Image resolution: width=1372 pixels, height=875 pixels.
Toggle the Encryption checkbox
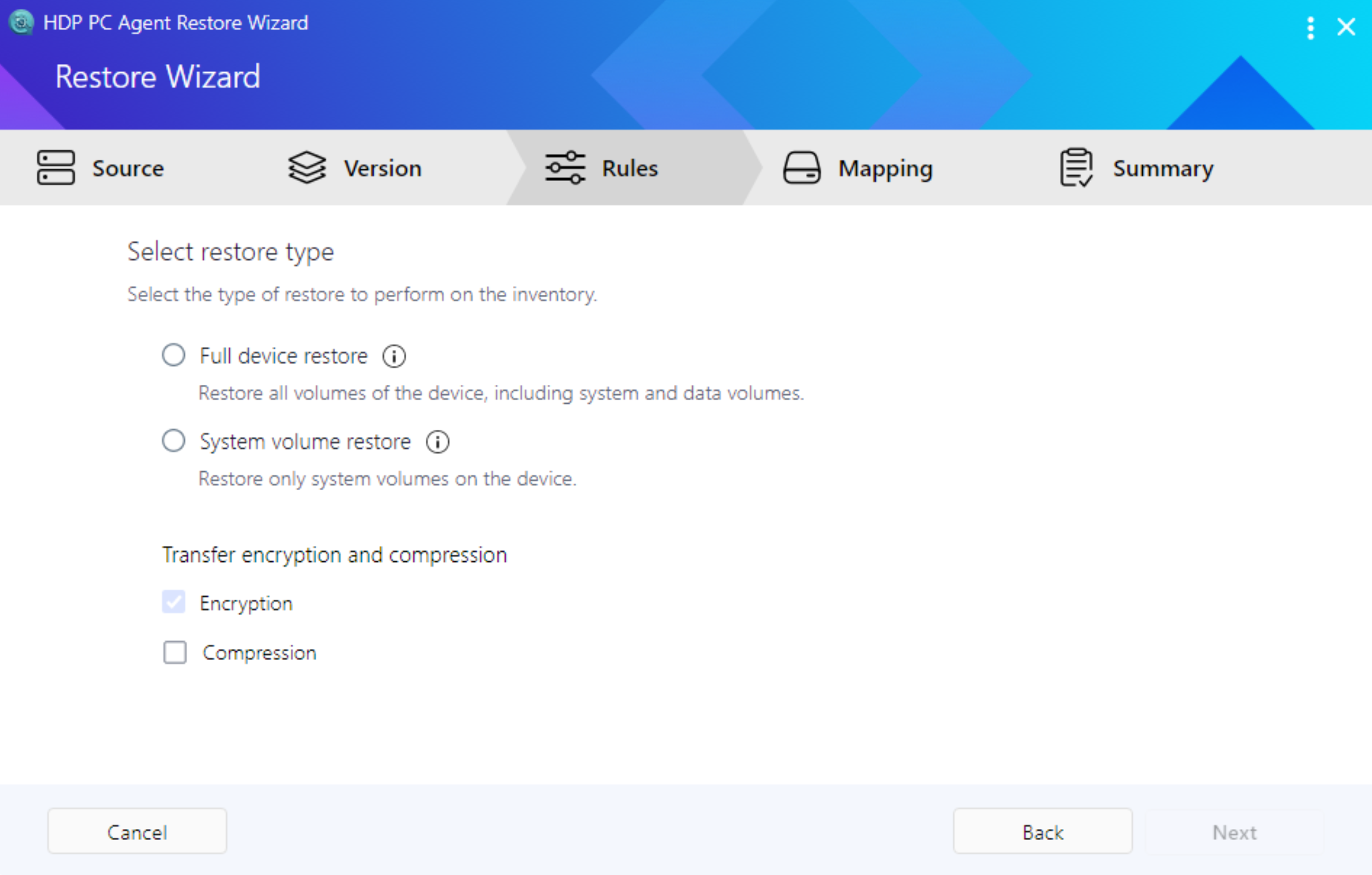pos(174,602)
